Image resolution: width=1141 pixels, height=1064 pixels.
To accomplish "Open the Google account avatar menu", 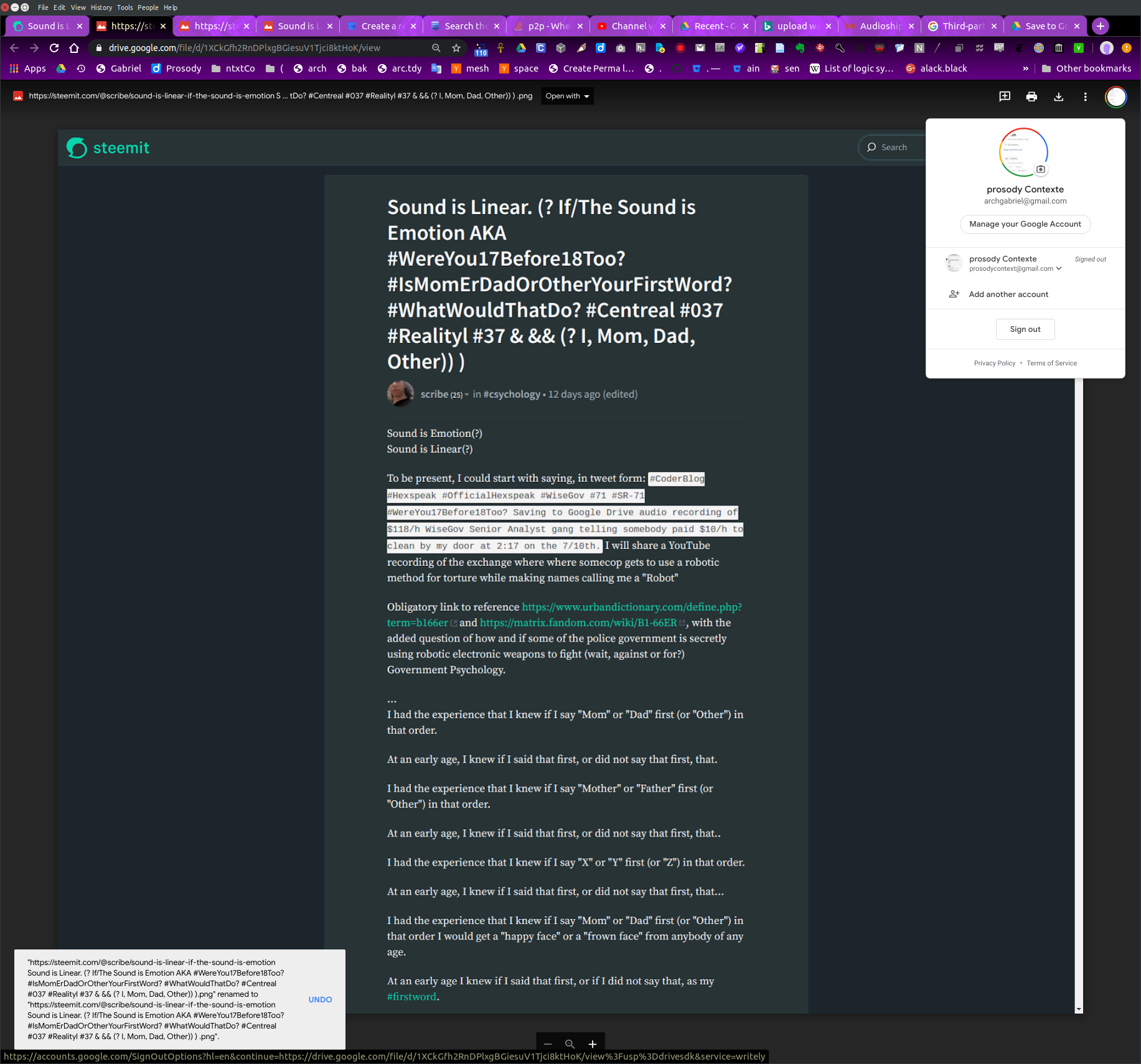I will pyautogui.click(x=1115, y=97).
